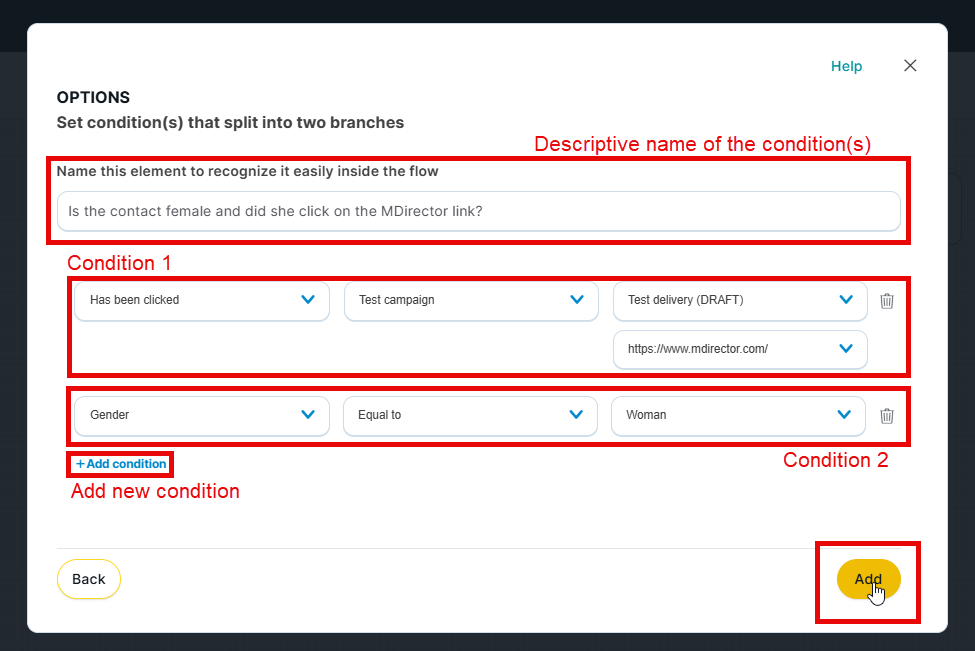The width and height of the screenshot is (975, 651).
Task: Open the Help link
Action: click(x=846, y=66)
